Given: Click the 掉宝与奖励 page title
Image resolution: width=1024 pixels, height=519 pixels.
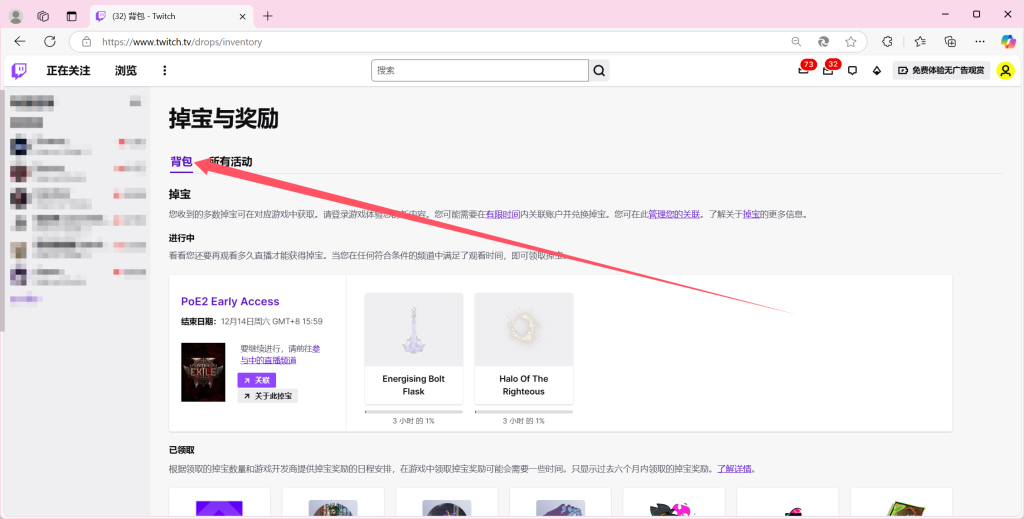Looking at the screenshot, I should point(223,119).
